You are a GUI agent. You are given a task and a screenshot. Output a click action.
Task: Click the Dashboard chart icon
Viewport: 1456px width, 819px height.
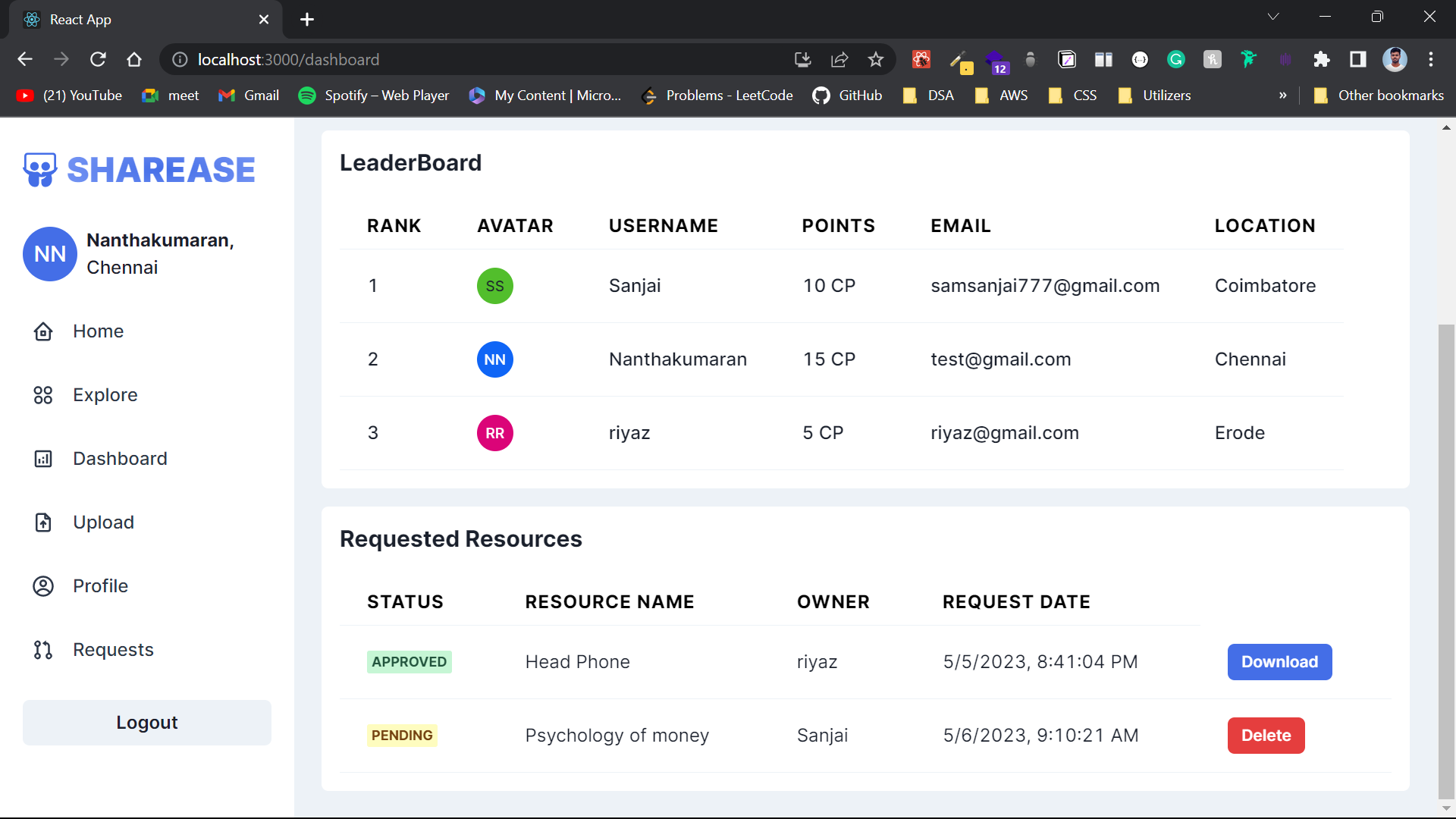click(43, 459)
